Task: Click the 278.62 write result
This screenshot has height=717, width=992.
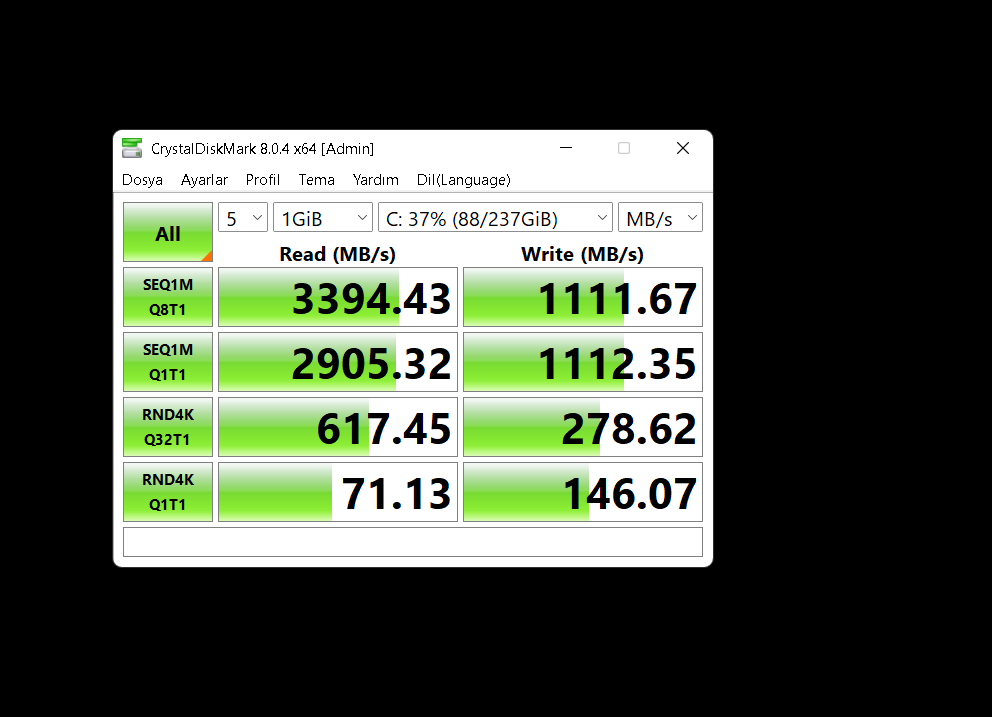Action: pyautogui.click(x=583, y=427)
